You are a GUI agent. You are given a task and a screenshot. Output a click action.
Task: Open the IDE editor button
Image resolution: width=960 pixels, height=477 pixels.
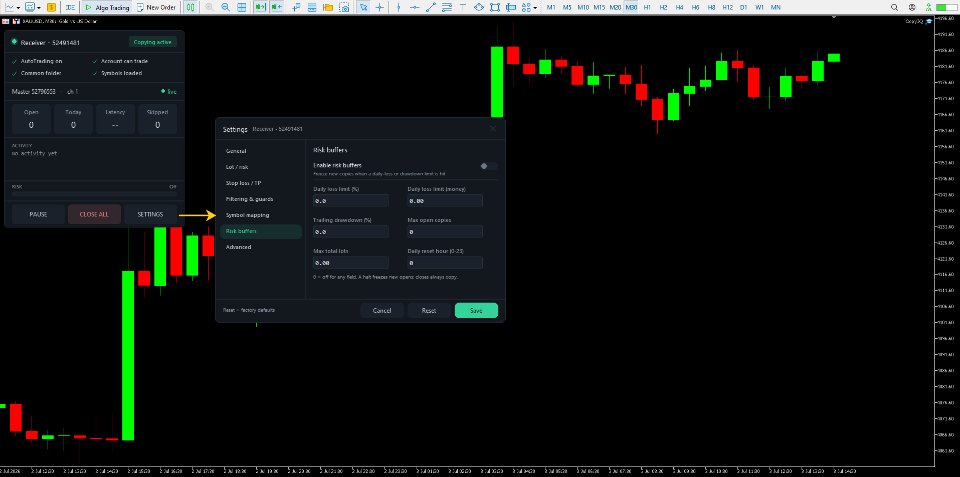click(70, 7)
